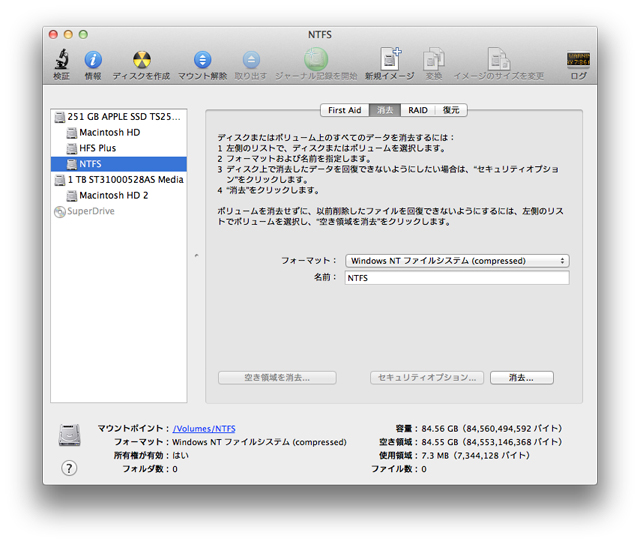This screenshot has height=544, width=640.
Task: Select 251 GB APPLE SSD TS25 in sidebar
Action: [124, 117]
